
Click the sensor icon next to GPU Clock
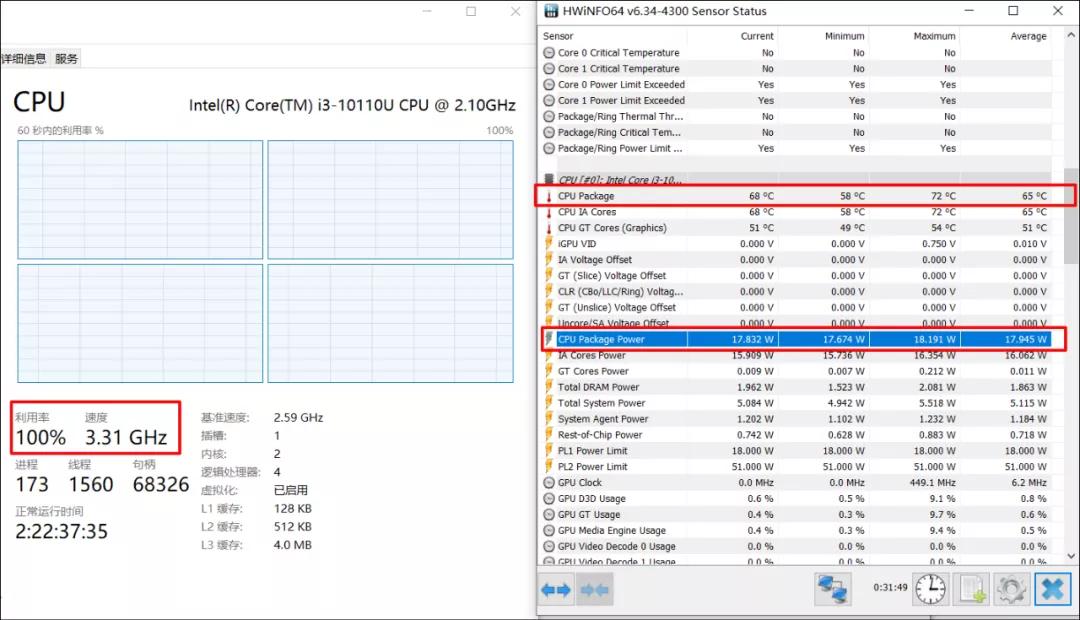pos(549,482)
